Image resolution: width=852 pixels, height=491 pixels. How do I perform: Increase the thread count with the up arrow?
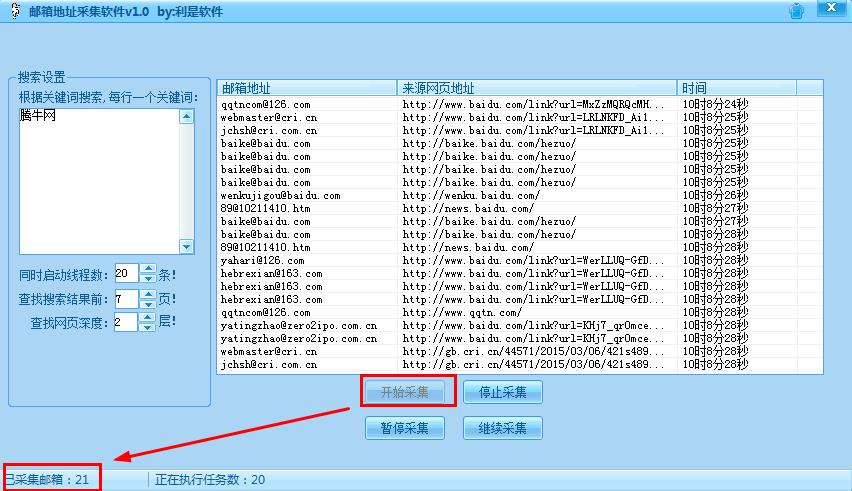point(149,268)
